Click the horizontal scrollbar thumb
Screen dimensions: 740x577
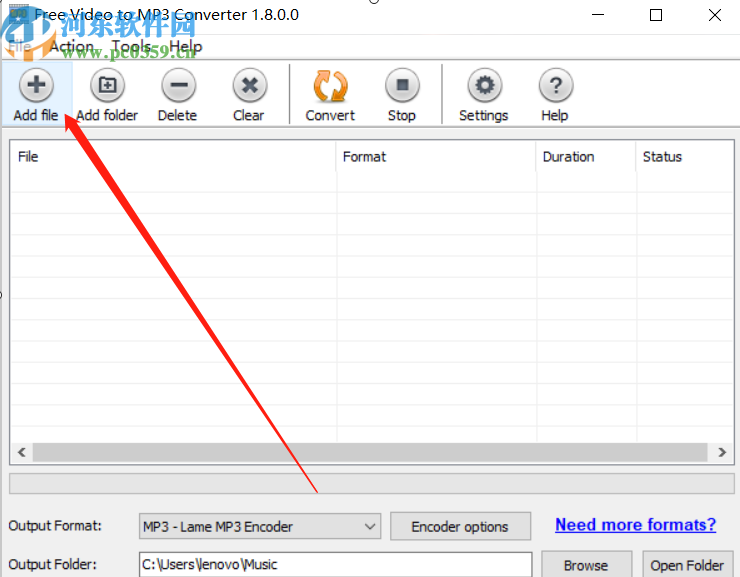click(x=370, y=452)
